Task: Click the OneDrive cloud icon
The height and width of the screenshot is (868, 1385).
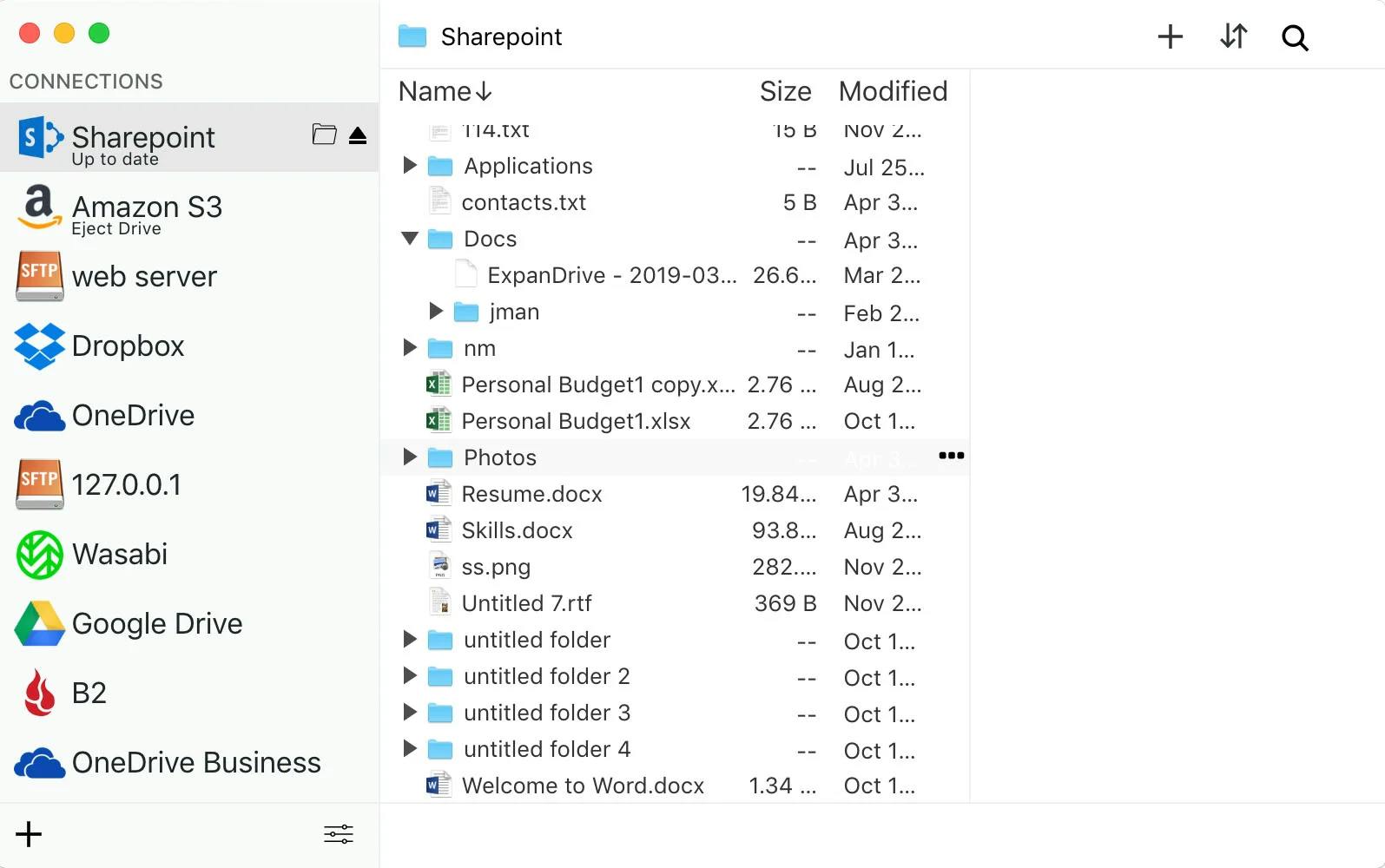Action: point(39,417)
